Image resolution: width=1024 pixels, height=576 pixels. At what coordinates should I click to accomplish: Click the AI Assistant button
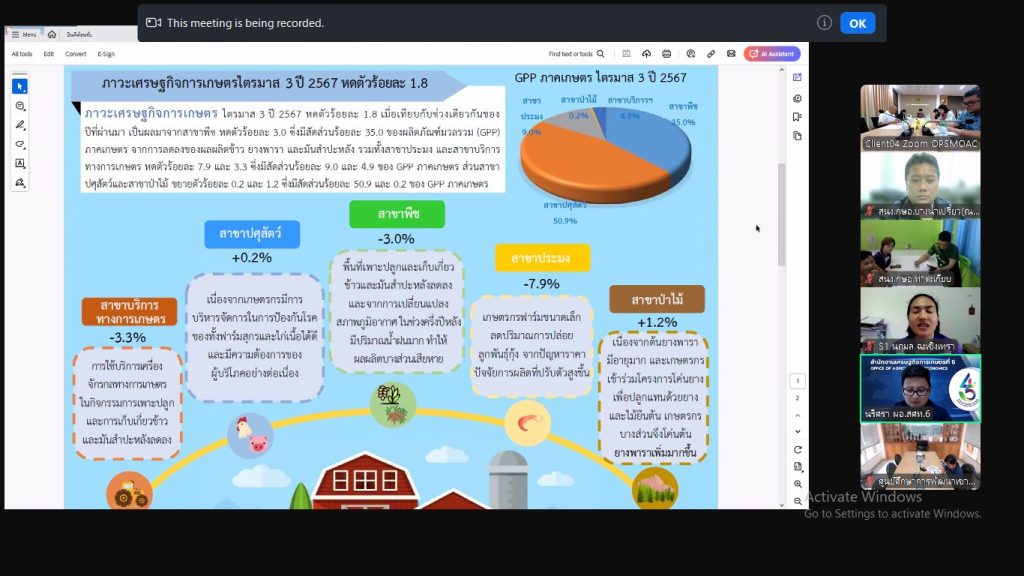(771, 54)
